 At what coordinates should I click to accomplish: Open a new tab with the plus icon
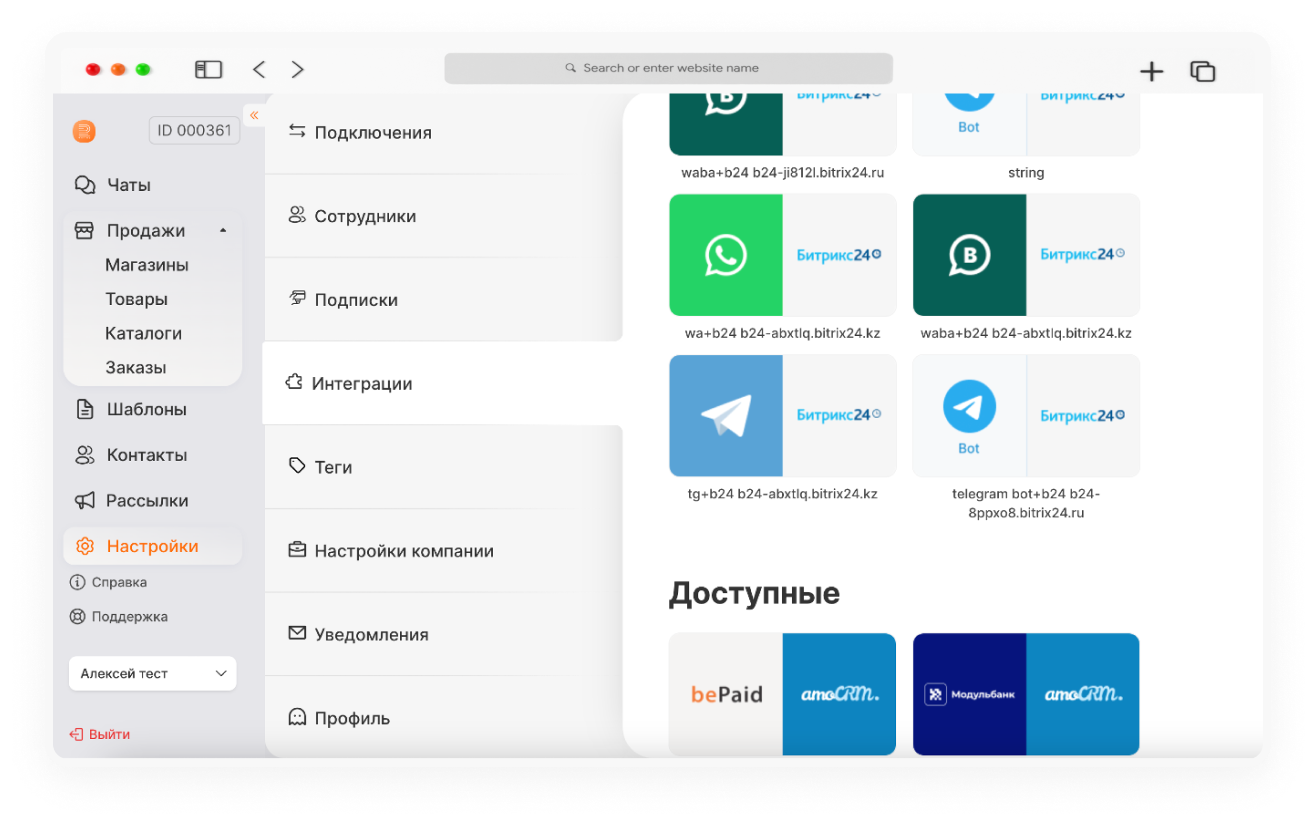click(1152, 71)
